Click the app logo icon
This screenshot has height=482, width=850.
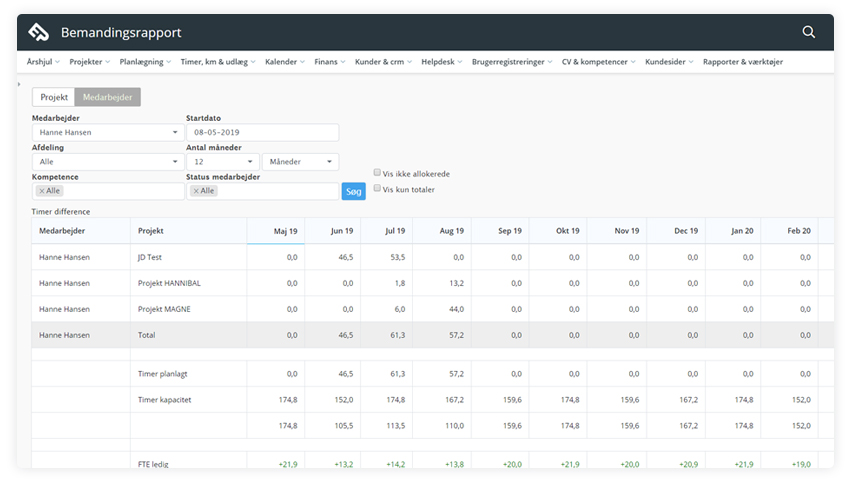(38, 32)
